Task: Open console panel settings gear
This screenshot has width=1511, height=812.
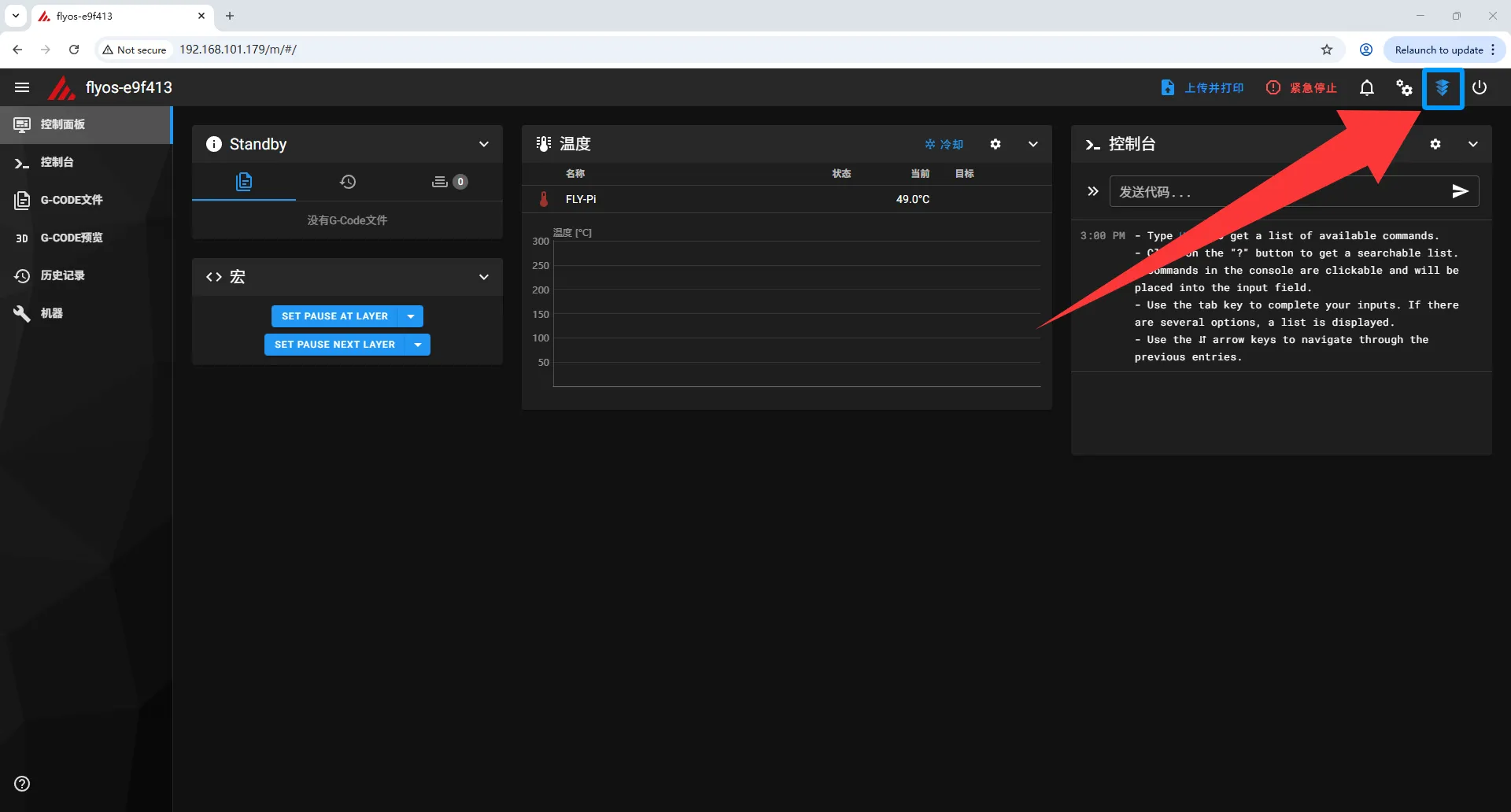Action: pyautogui.click(x=1435, y=144)
